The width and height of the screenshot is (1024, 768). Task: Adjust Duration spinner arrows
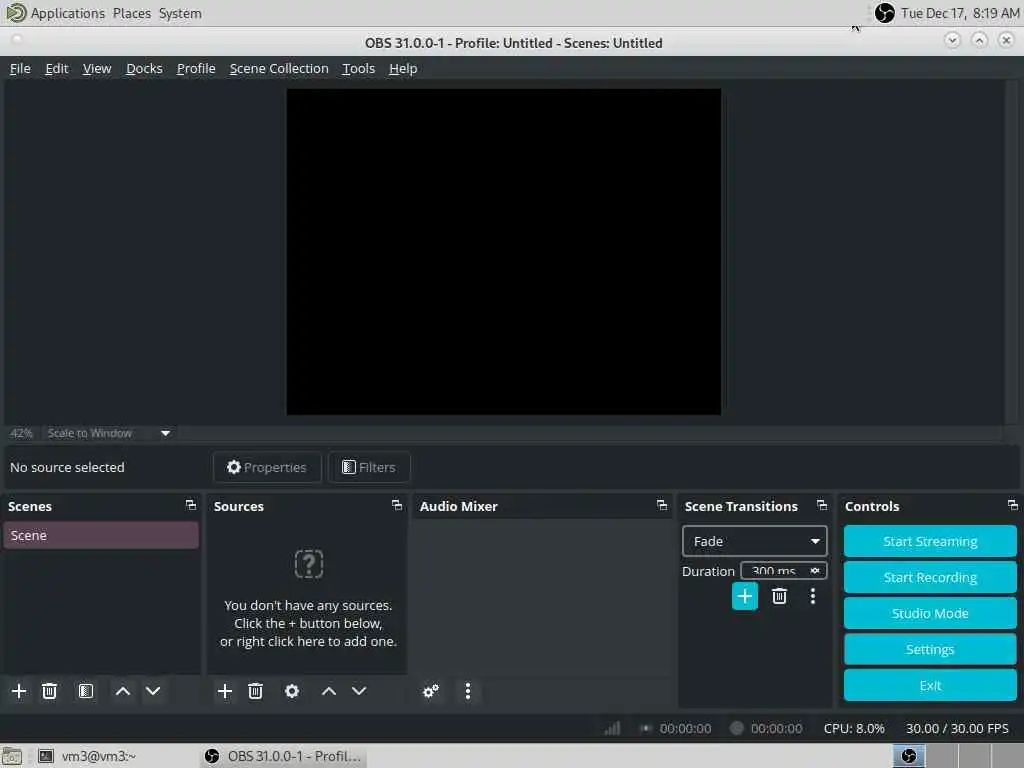(815, 571)
